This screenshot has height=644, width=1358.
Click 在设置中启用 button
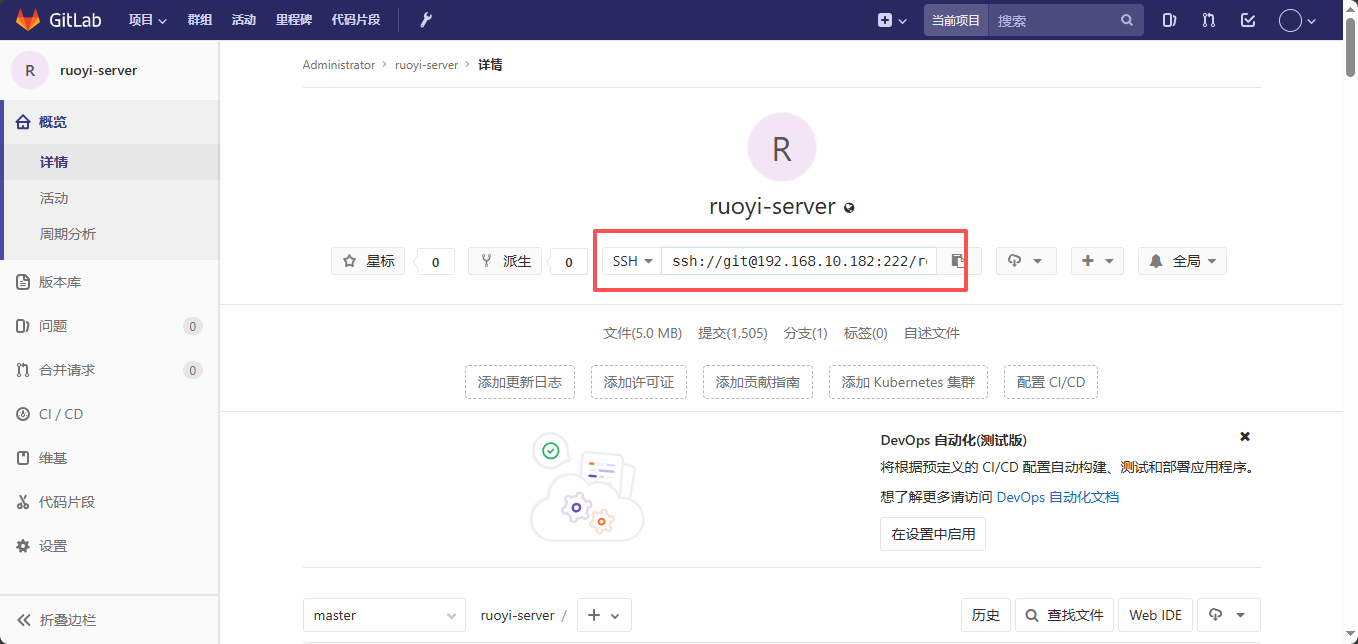(x=933, y=534)
